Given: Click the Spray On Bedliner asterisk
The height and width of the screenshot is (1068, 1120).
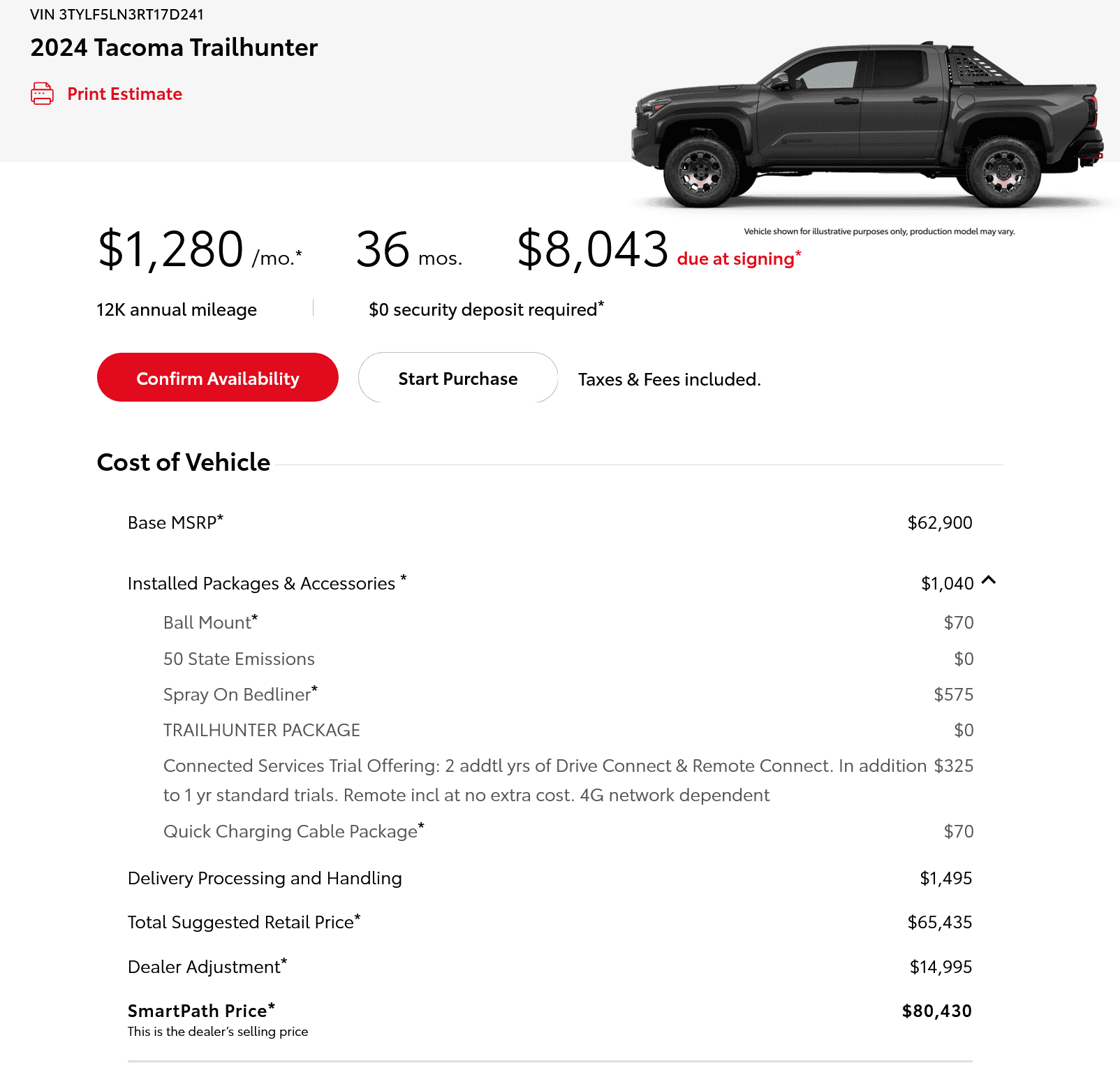Looking at the screenshot, I should tap(314, 689).
